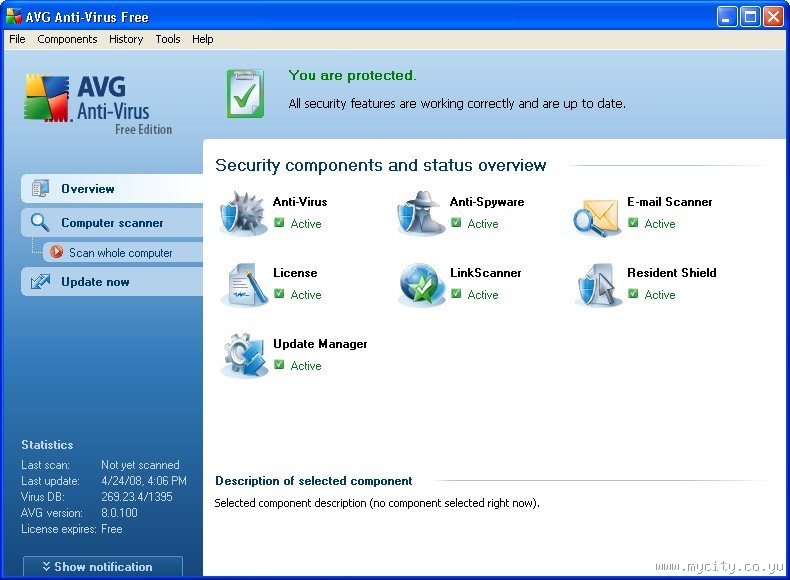The height and width of the screenshot is (580, 790).
Task: Select the Anti-Virus component label
Action: (x=300, y=202)
